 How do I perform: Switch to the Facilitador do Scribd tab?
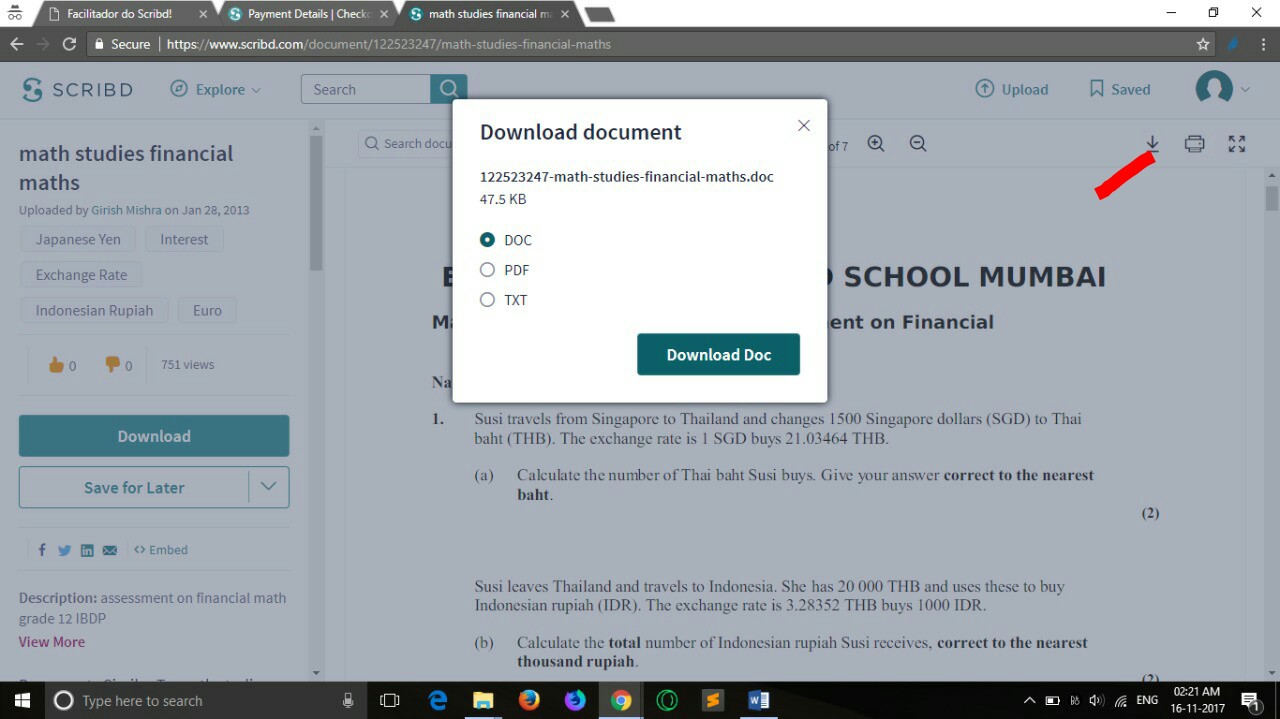(x=120, y=15)
